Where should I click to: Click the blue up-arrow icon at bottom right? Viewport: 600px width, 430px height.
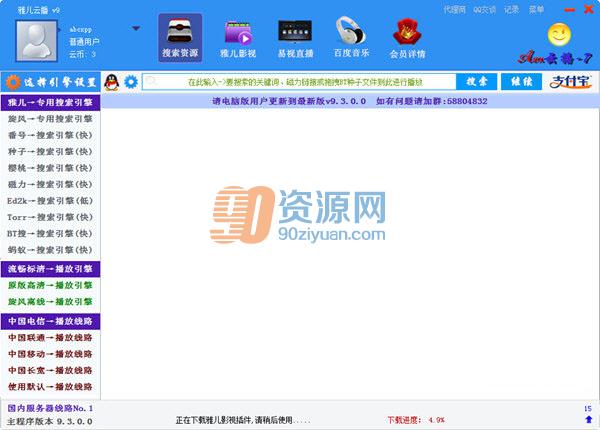tap(589, 420)
